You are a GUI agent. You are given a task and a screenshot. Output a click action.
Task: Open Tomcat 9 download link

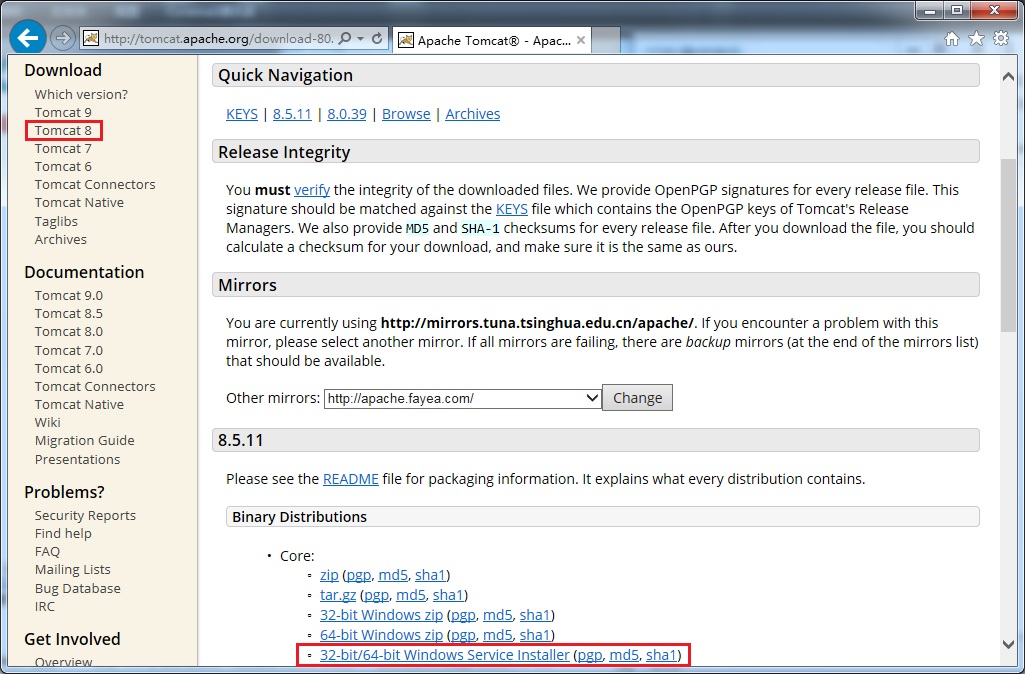click(x=63, y=112)
